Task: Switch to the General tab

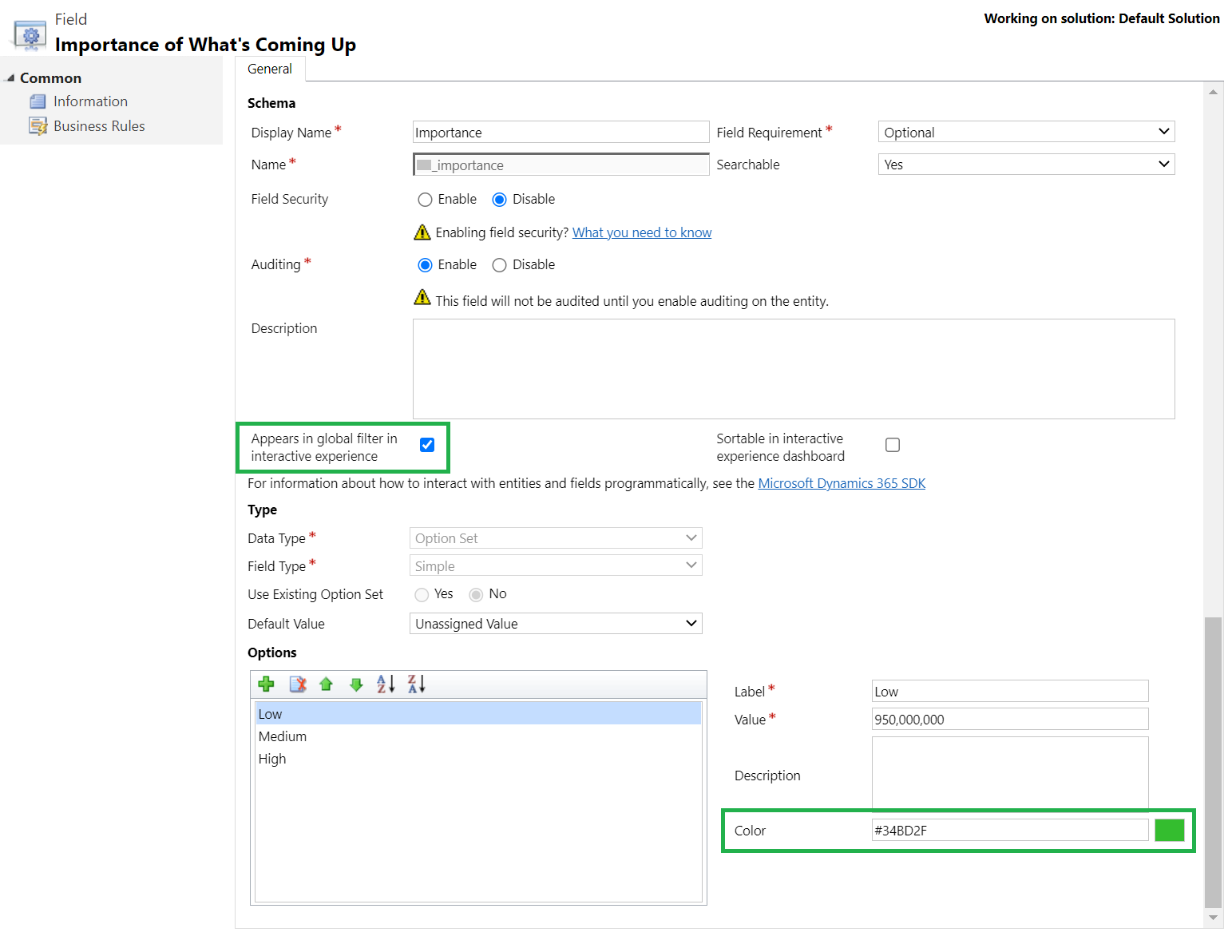Action: pos(270,69)
